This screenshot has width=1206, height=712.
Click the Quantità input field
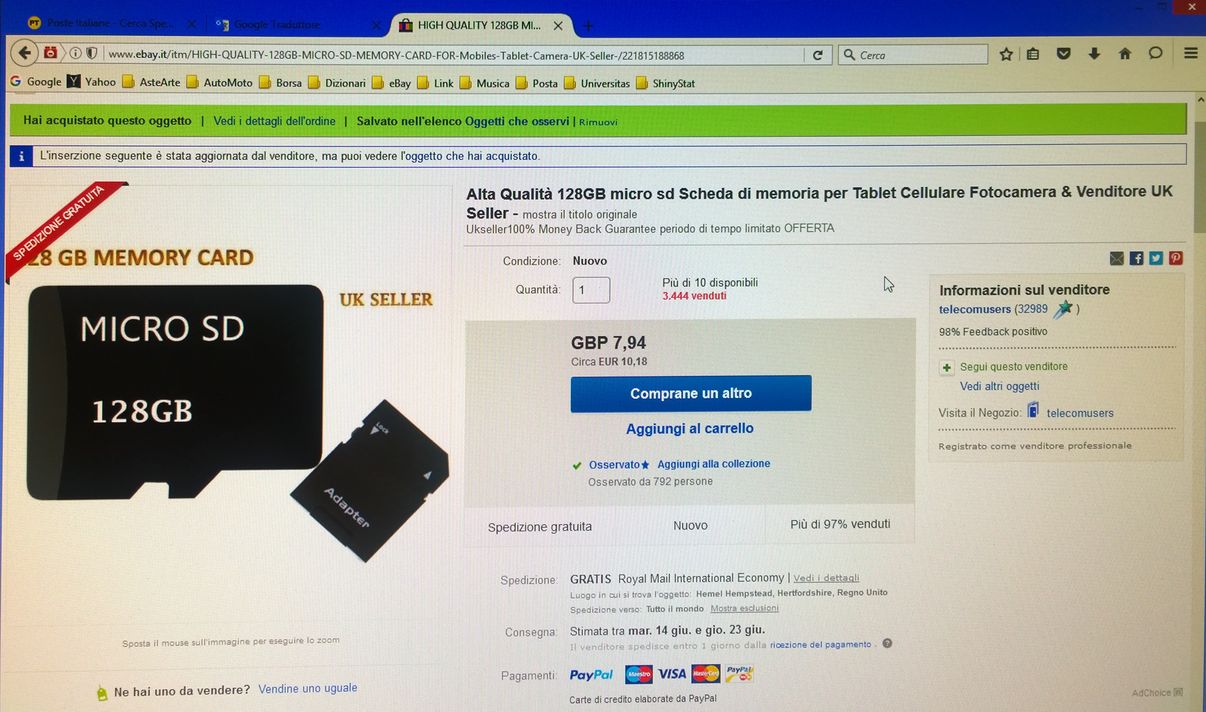pos(591,290)
